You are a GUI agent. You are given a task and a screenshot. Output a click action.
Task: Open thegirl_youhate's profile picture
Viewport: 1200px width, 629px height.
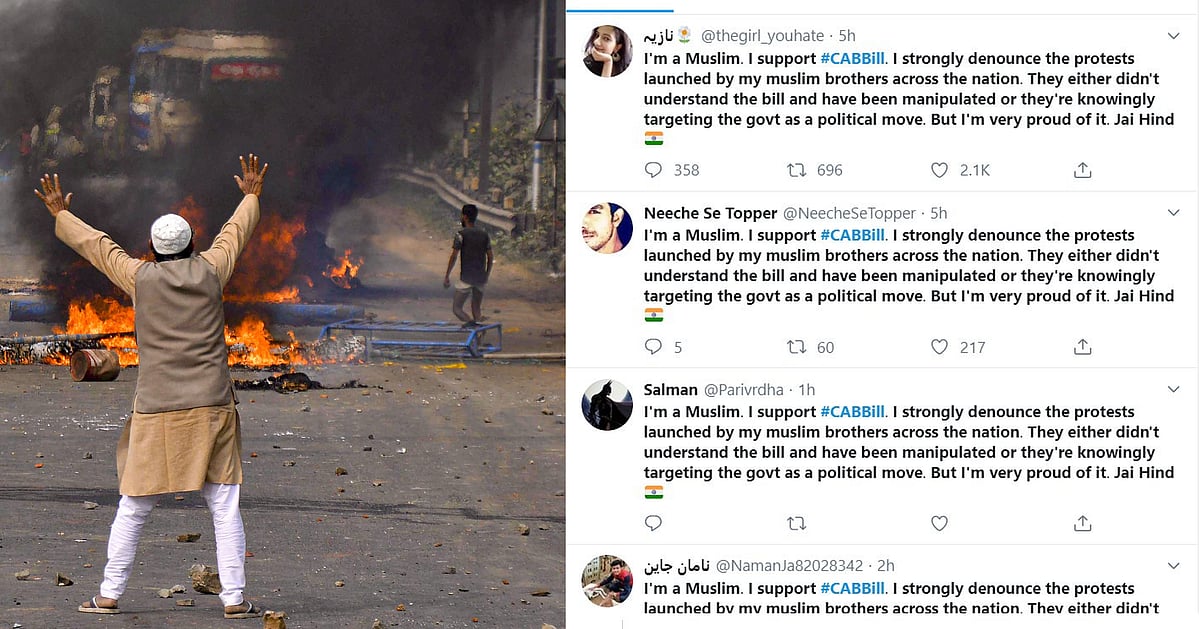pos(607,51)
